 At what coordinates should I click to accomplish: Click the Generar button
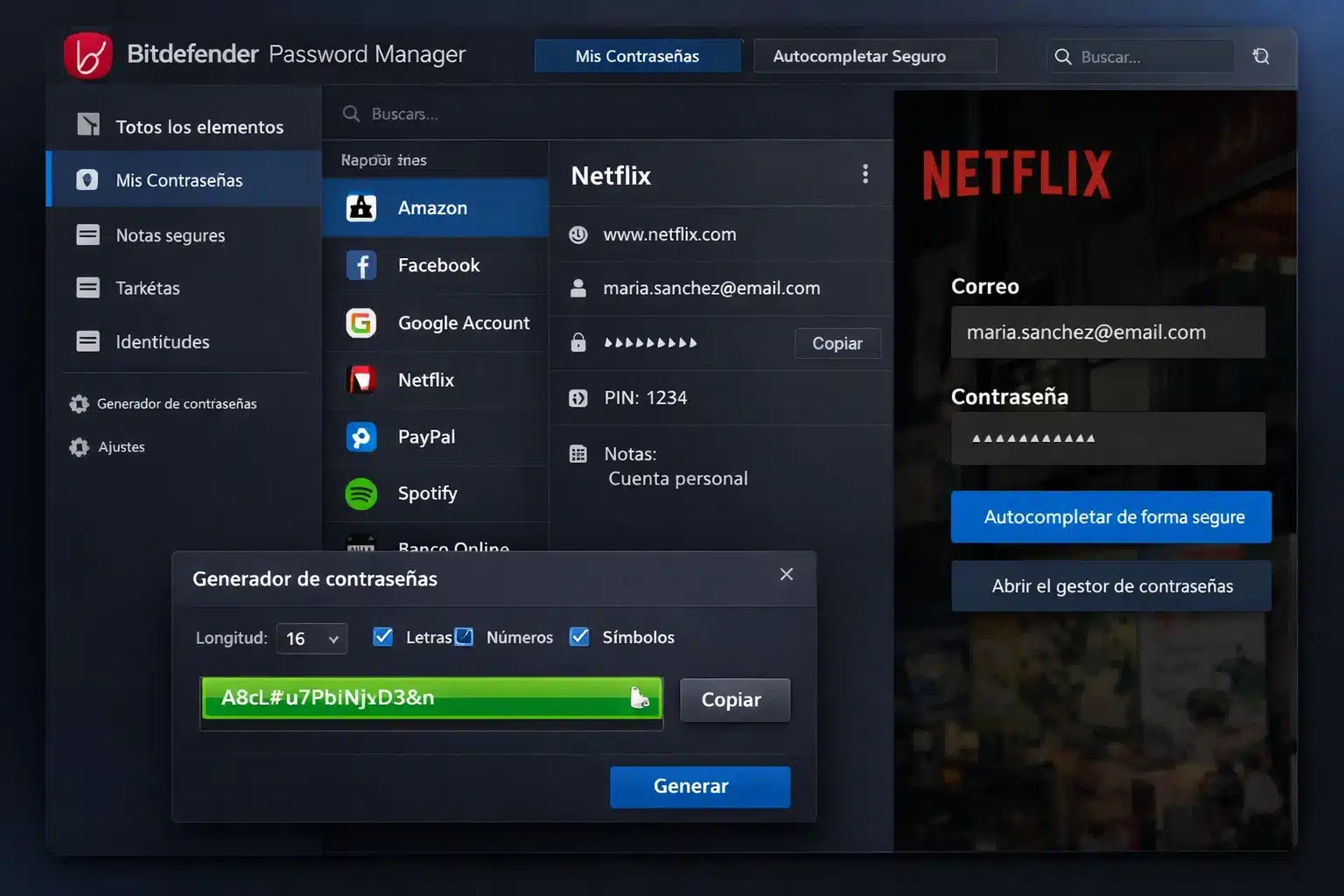click(x=699, y=786)
